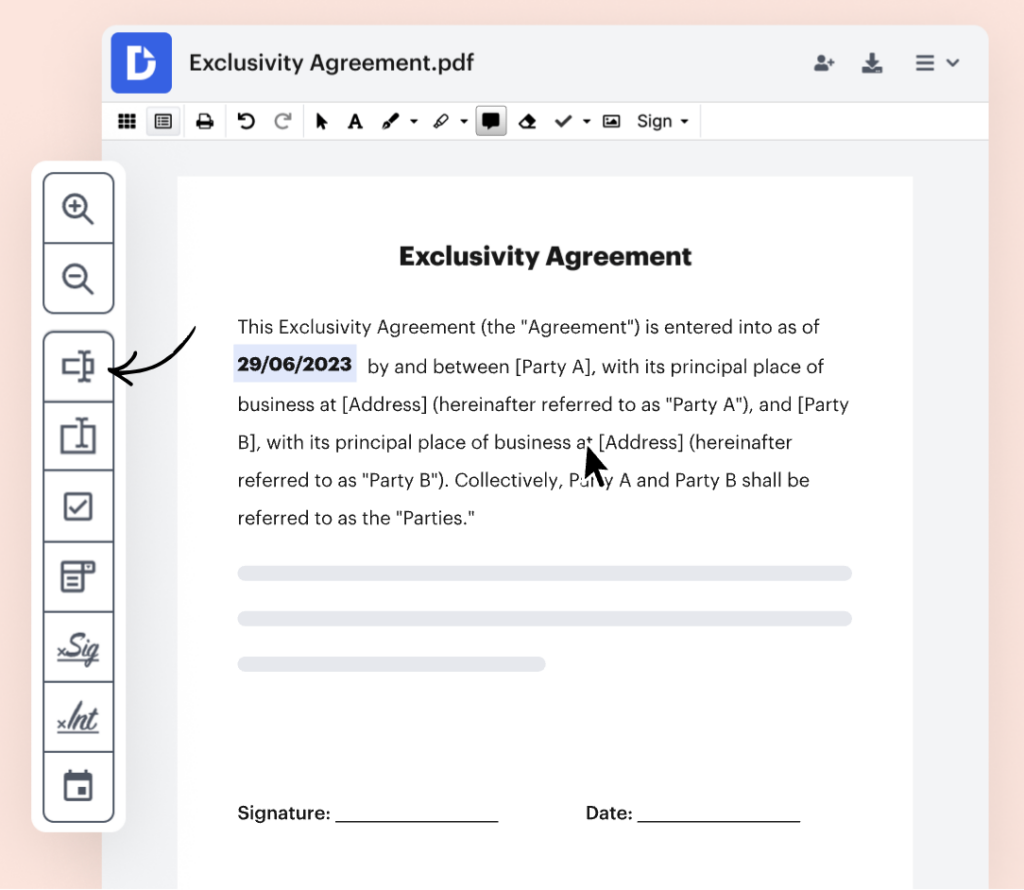Open the Sign dropdown menu

pos(663,121)
